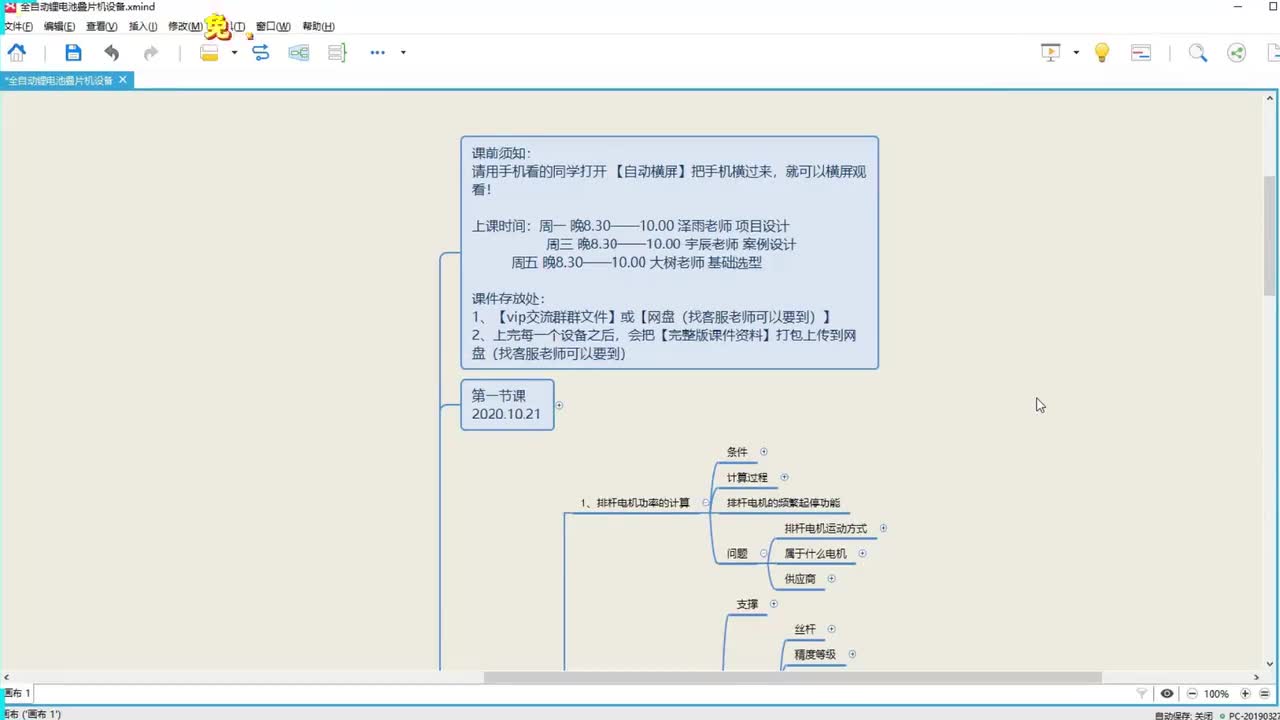Toggle the eye visibility icon in status bar
This screenshot has width=1280, height=720.
tap(1167, 693)
